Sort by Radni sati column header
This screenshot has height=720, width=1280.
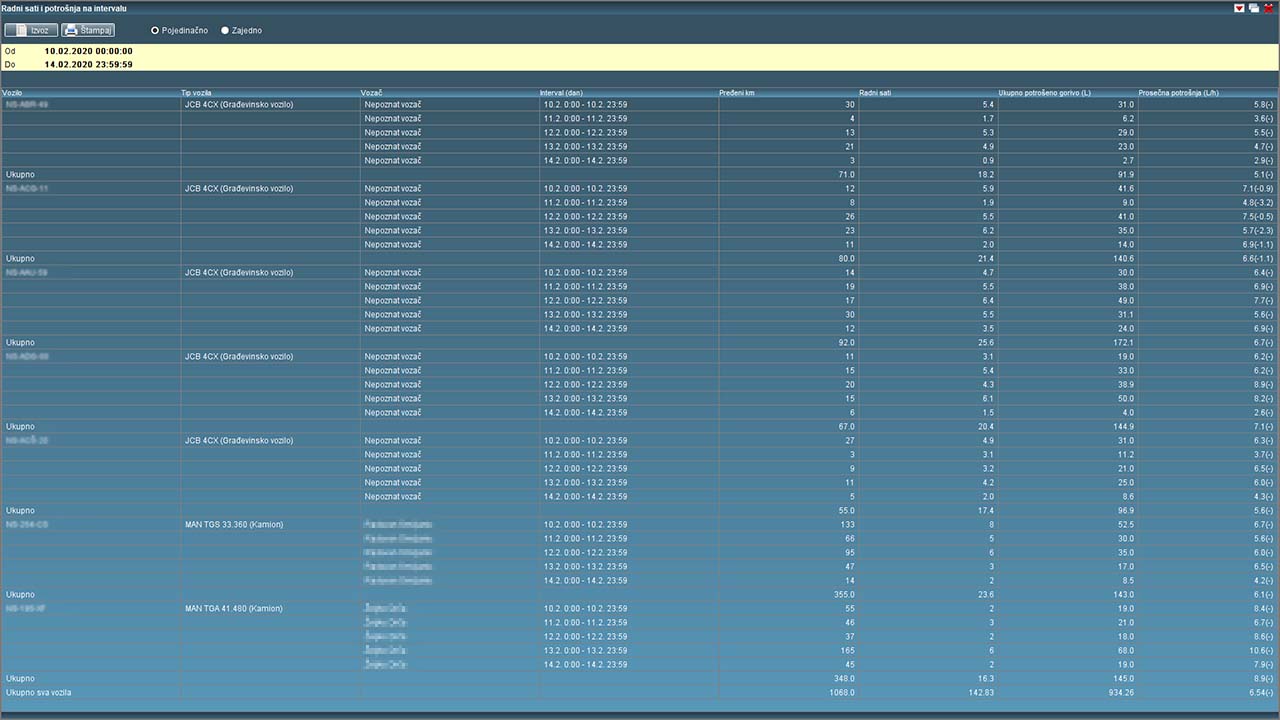[875, 93]
